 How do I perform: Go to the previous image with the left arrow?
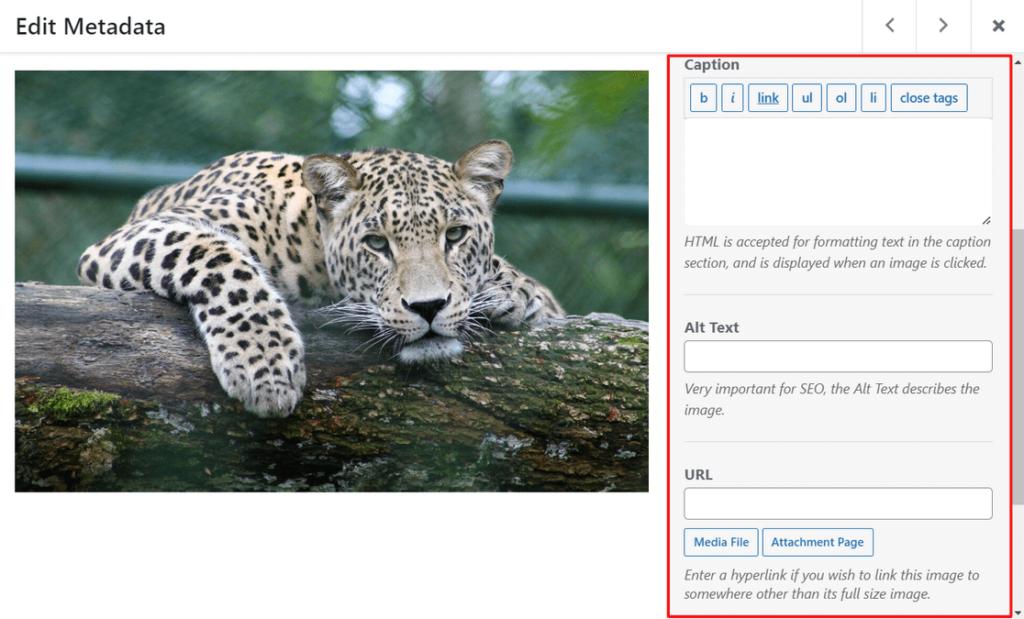coord(889,25)
